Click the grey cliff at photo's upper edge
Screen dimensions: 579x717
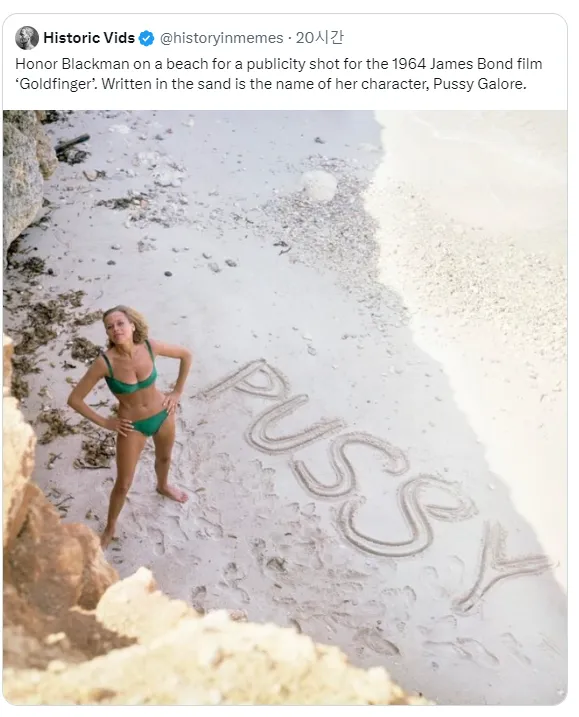click(x=27, y=176)
